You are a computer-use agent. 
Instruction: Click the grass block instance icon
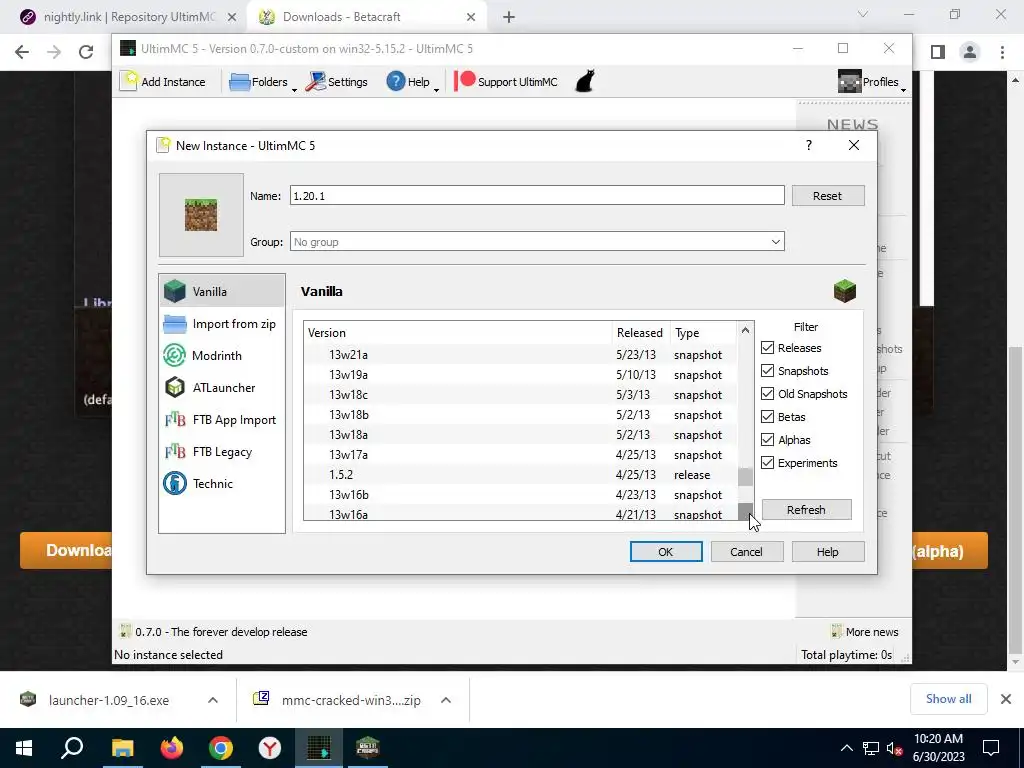click(201, 215)
